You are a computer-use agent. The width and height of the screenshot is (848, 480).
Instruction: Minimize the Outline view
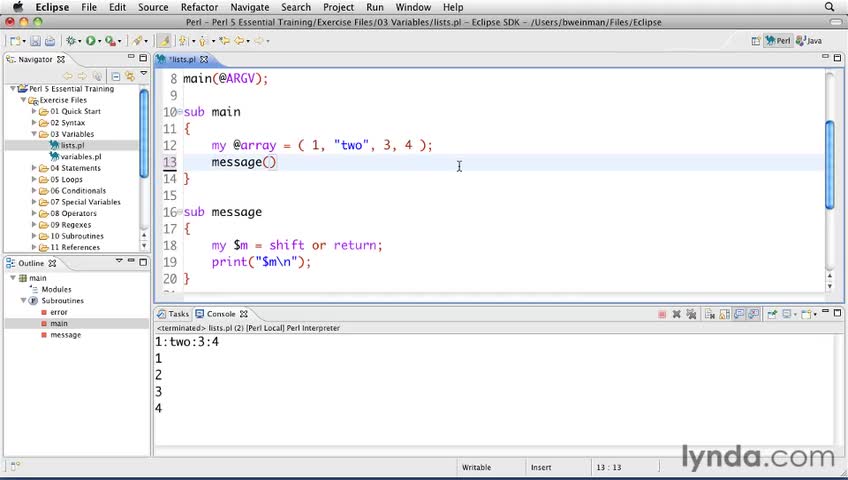pyautogui.click(x=131, y=261)
